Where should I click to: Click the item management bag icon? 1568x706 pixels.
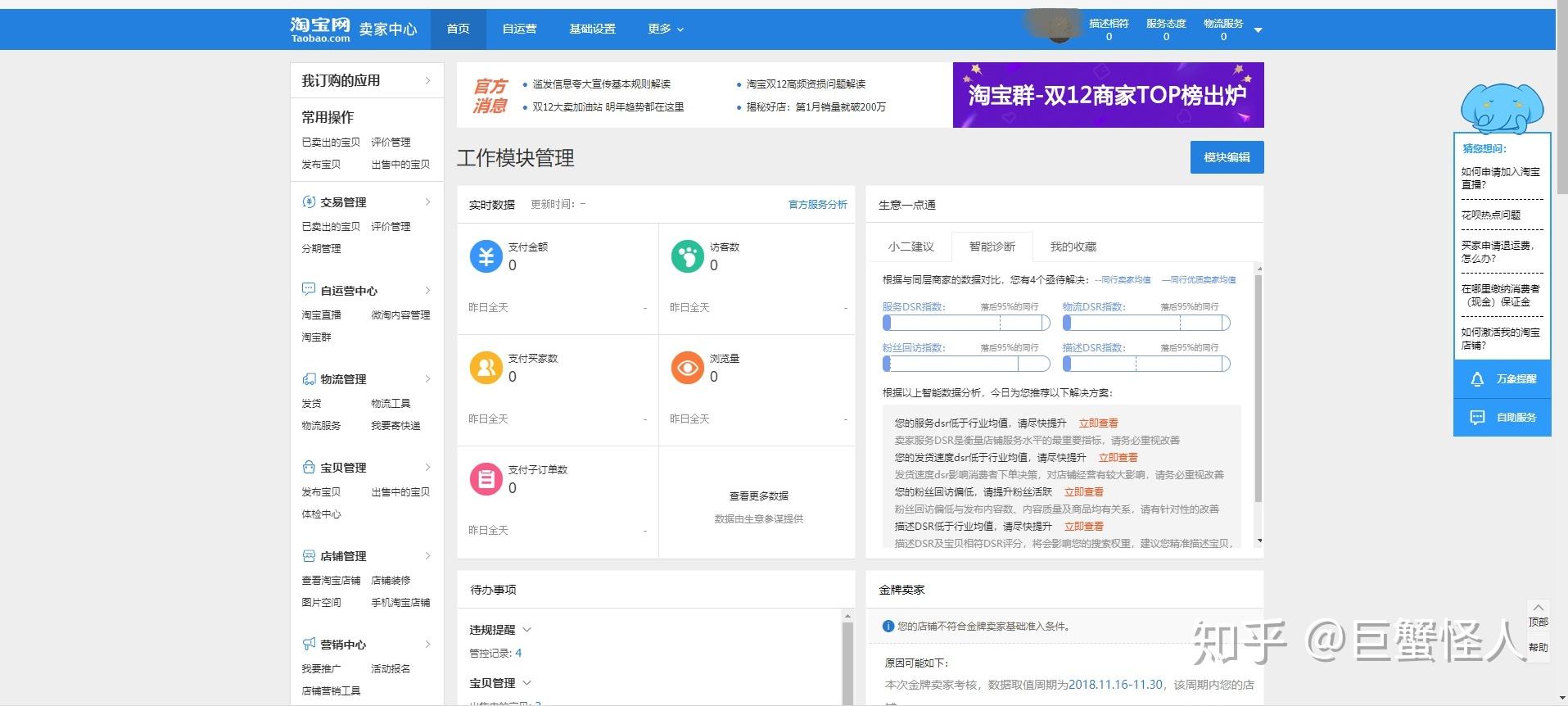tap(309, 467)
